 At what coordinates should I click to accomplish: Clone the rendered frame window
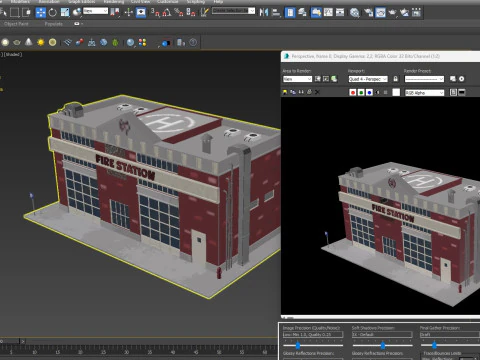tap(301, 92)
